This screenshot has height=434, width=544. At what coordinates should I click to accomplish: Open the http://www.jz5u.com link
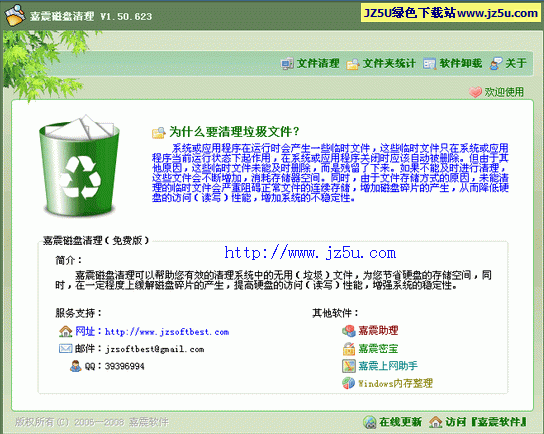pyautogui.click(x=310, y=253)
